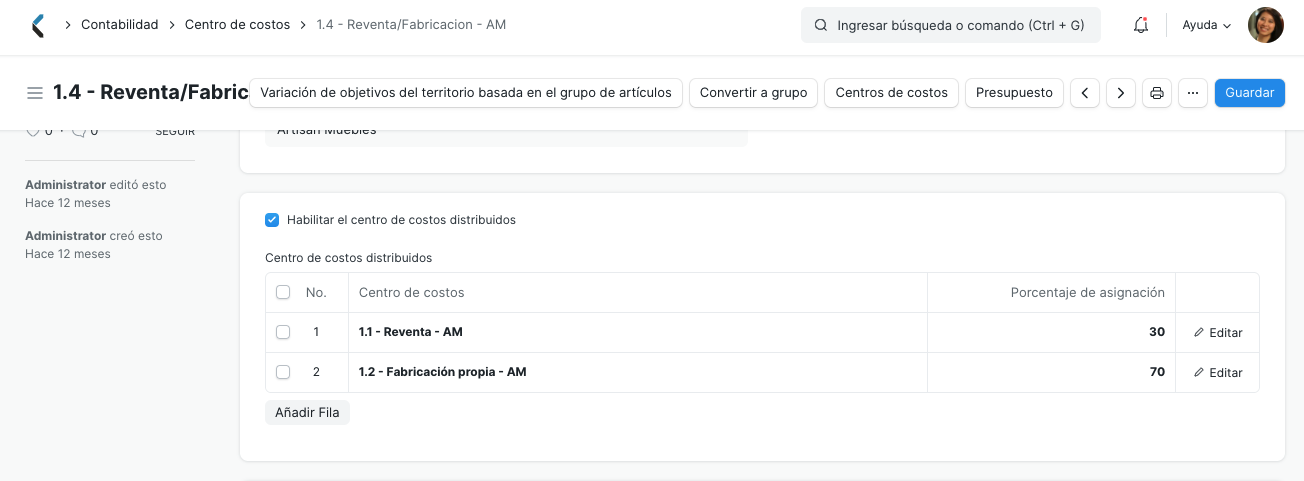Print the cost center document
The image size is (1304, 481).
[x=1157, y=93]
